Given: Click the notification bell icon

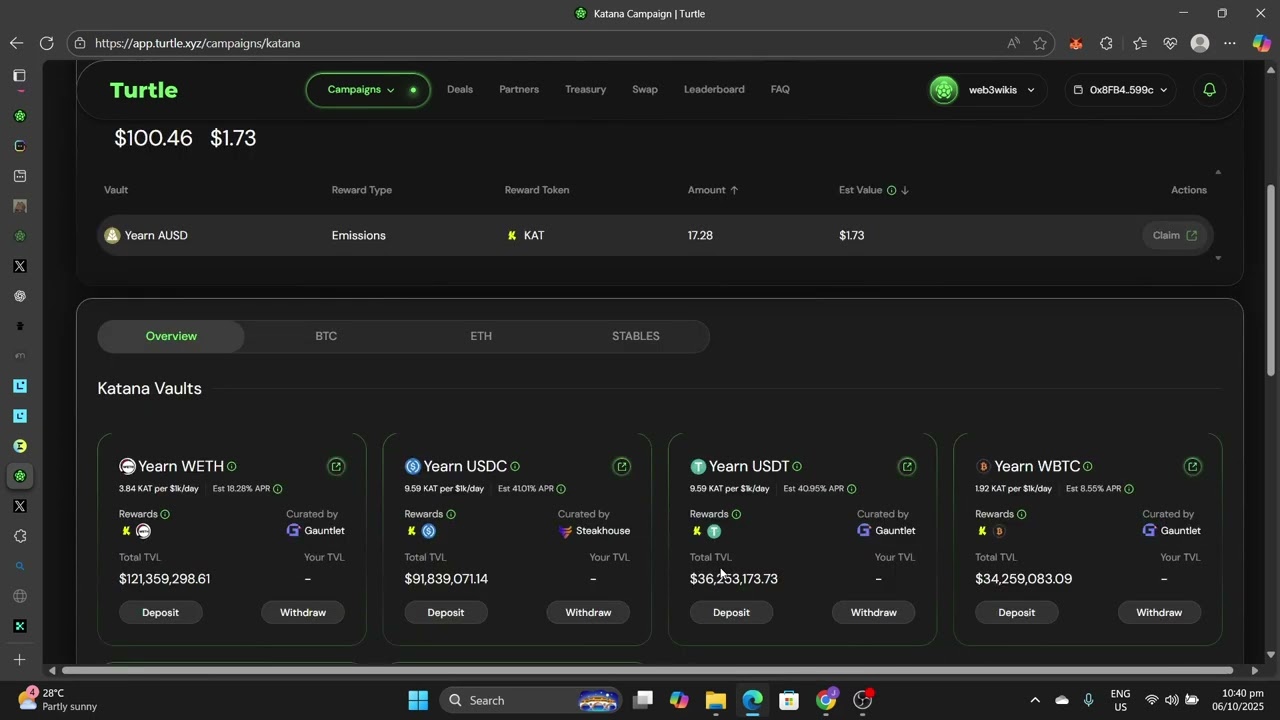Looking at the screenshot, I should click(1209, 90).
